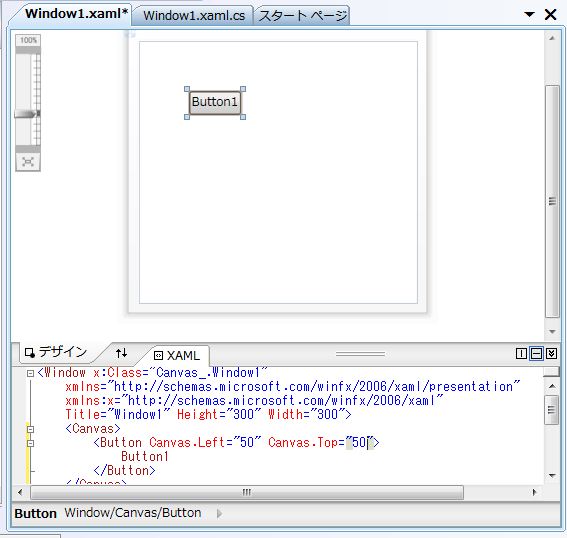Select the Button1 control in designer
Image resolution: width=567 pixels, height=538 pixels.
point(215,103)
